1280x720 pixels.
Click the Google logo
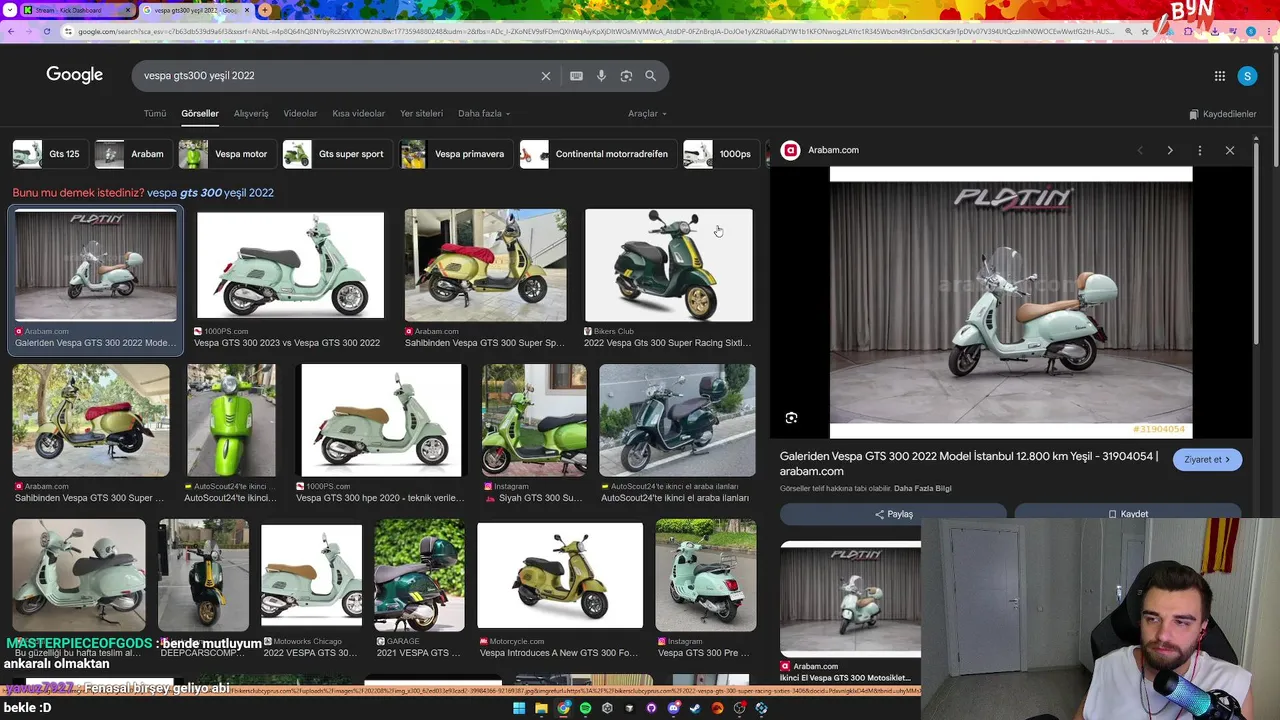click(75, 75)
